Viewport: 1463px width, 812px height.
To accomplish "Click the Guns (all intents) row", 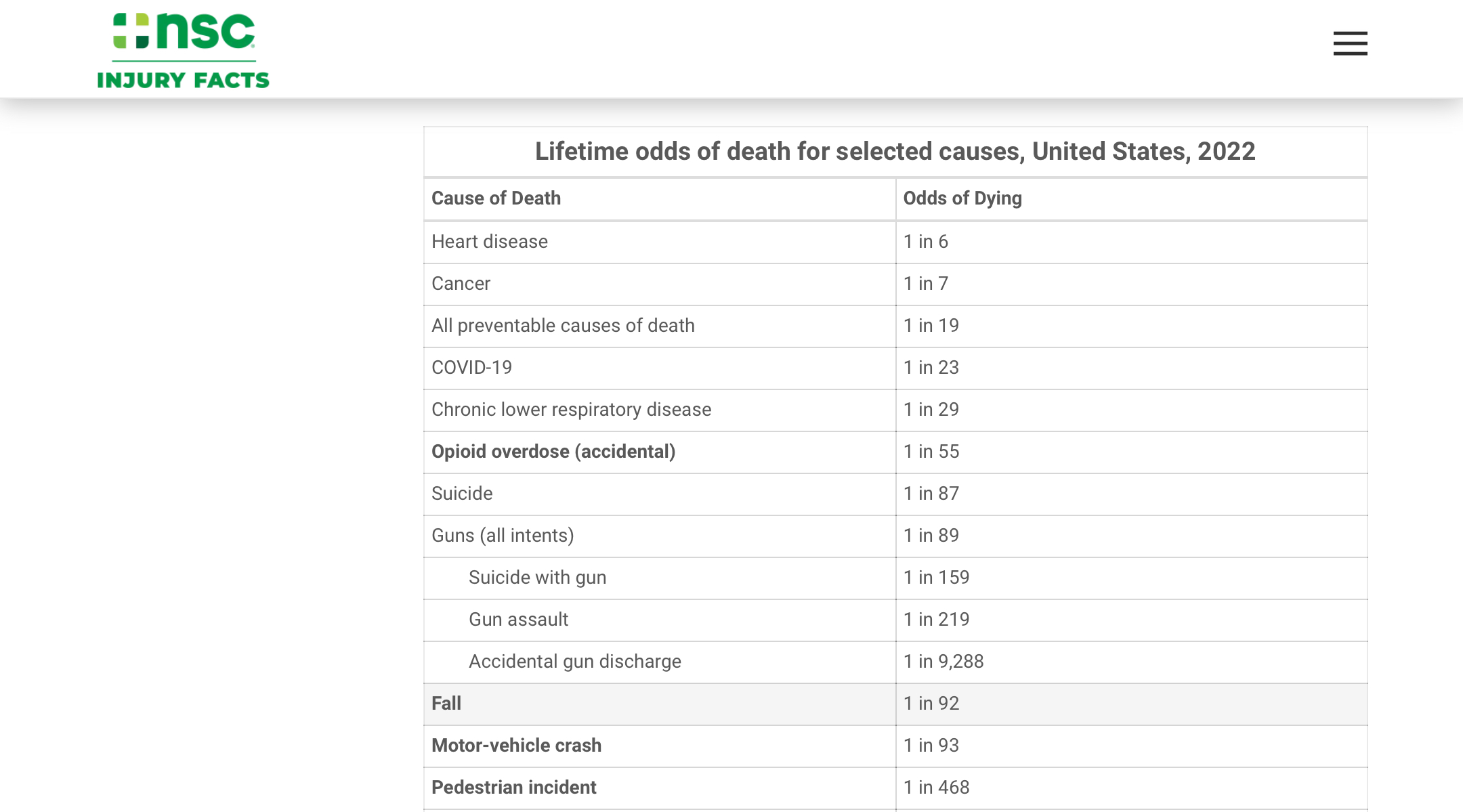I will tap(503, 536).
